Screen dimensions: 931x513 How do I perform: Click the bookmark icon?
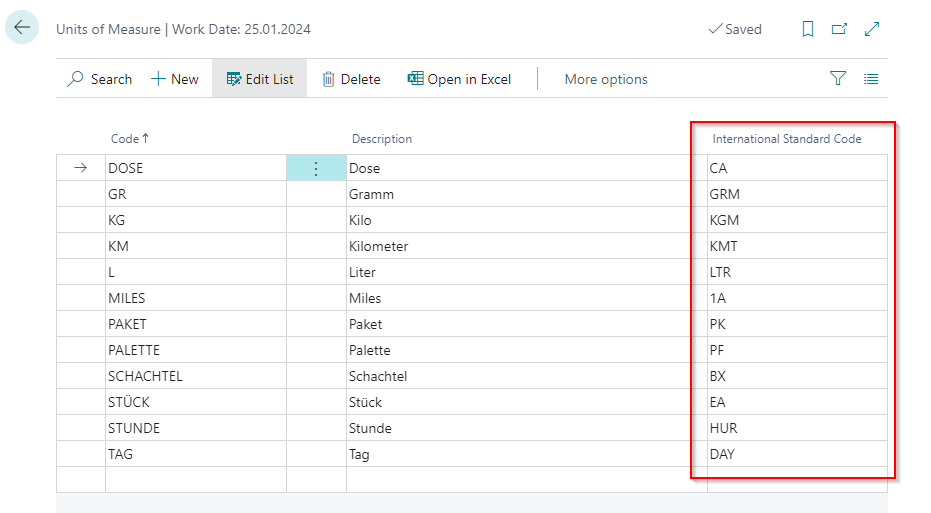pyautogui.click(x=808, y=29)
